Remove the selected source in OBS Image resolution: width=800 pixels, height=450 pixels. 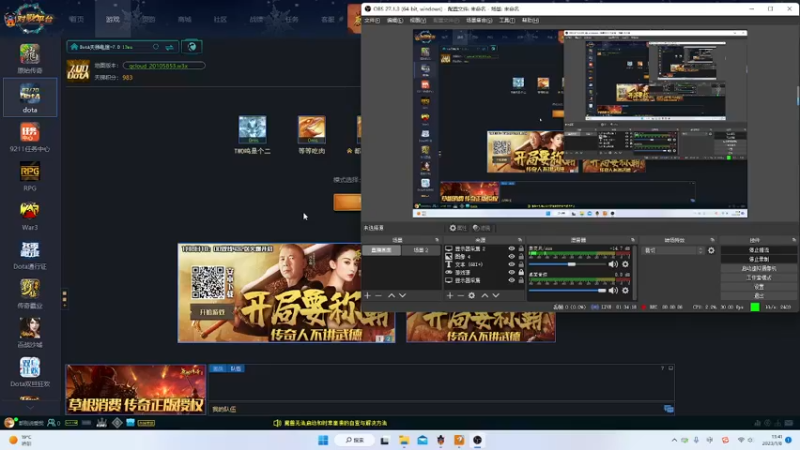(x=461, y=295)
